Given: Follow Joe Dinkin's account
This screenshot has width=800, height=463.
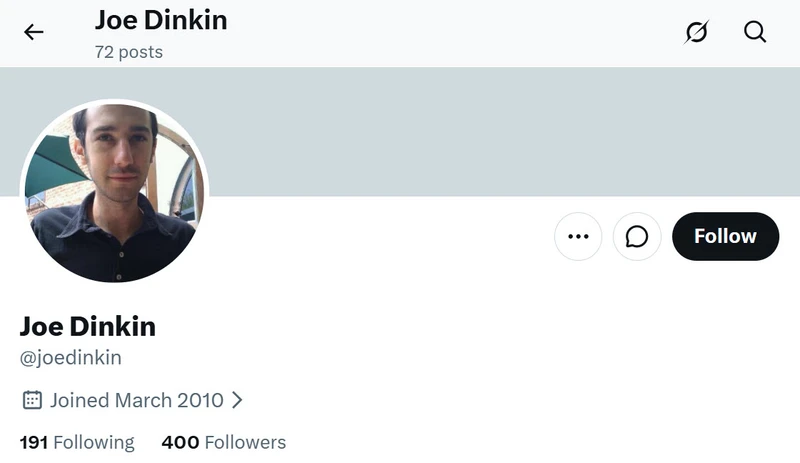Looking at the screenshot, I should (x=726, y=236).
